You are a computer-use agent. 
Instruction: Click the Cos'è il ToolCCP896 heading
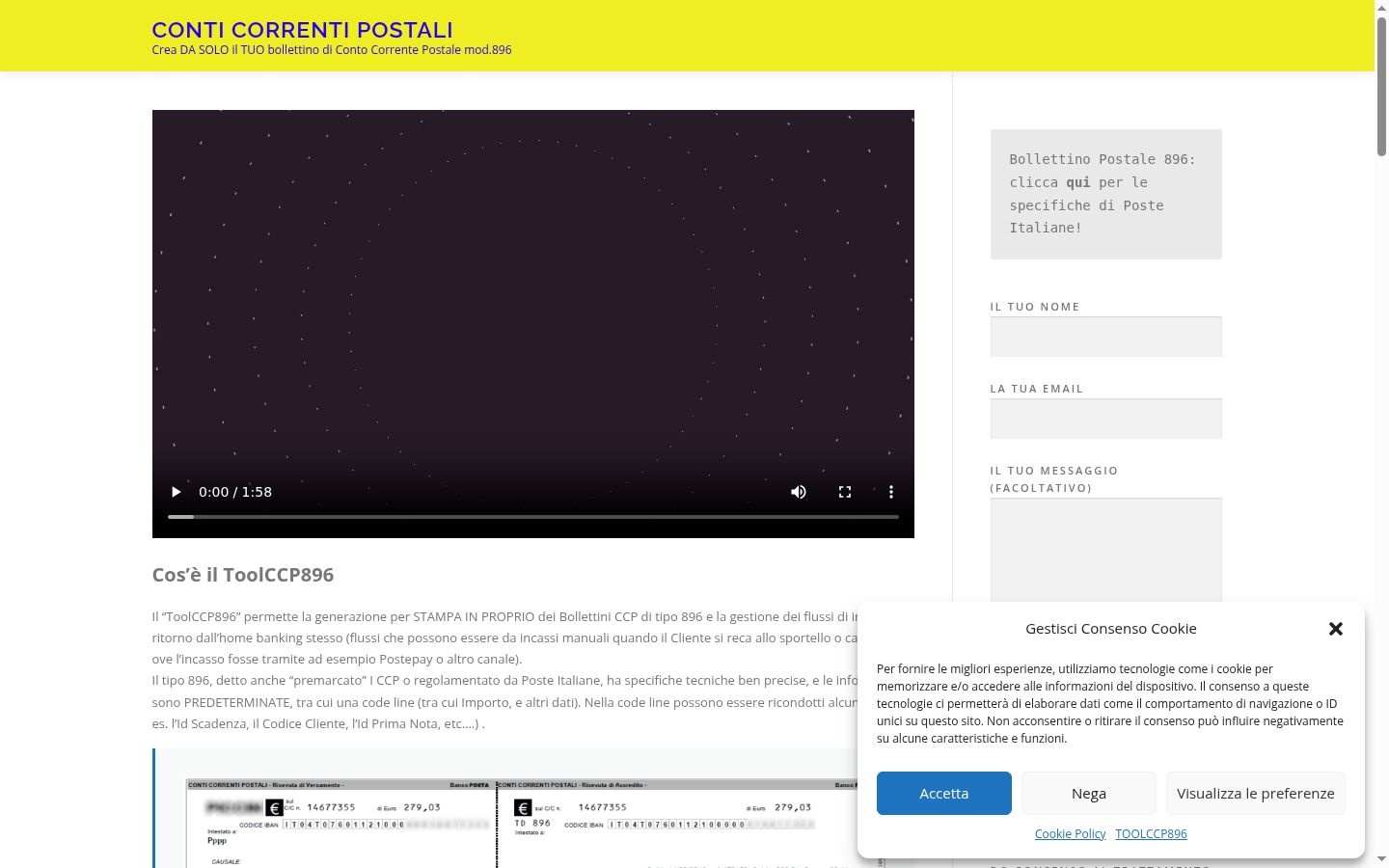(x=243, y=575)
